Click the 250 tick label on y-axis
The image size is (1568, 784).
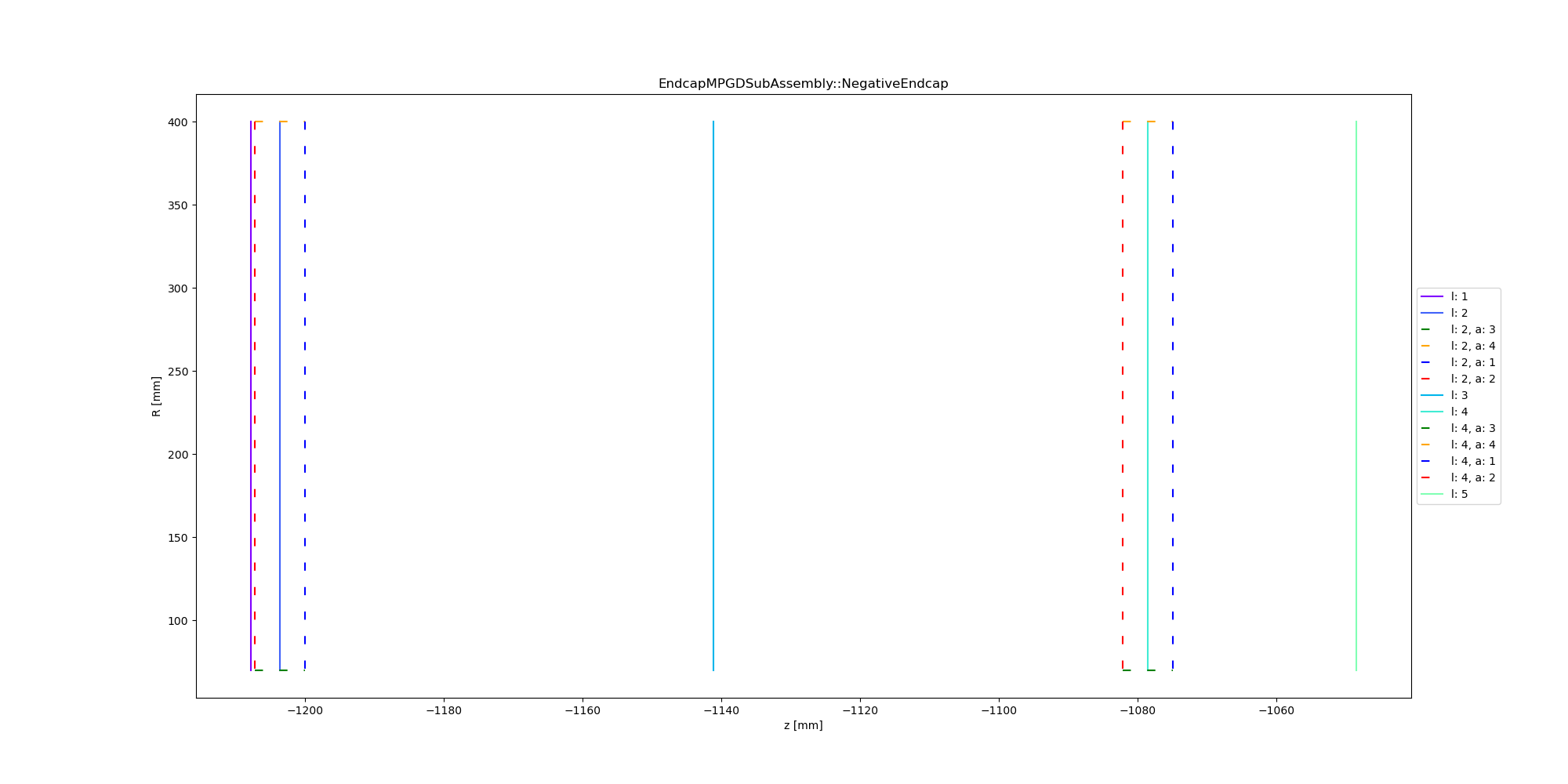(176, 372)
